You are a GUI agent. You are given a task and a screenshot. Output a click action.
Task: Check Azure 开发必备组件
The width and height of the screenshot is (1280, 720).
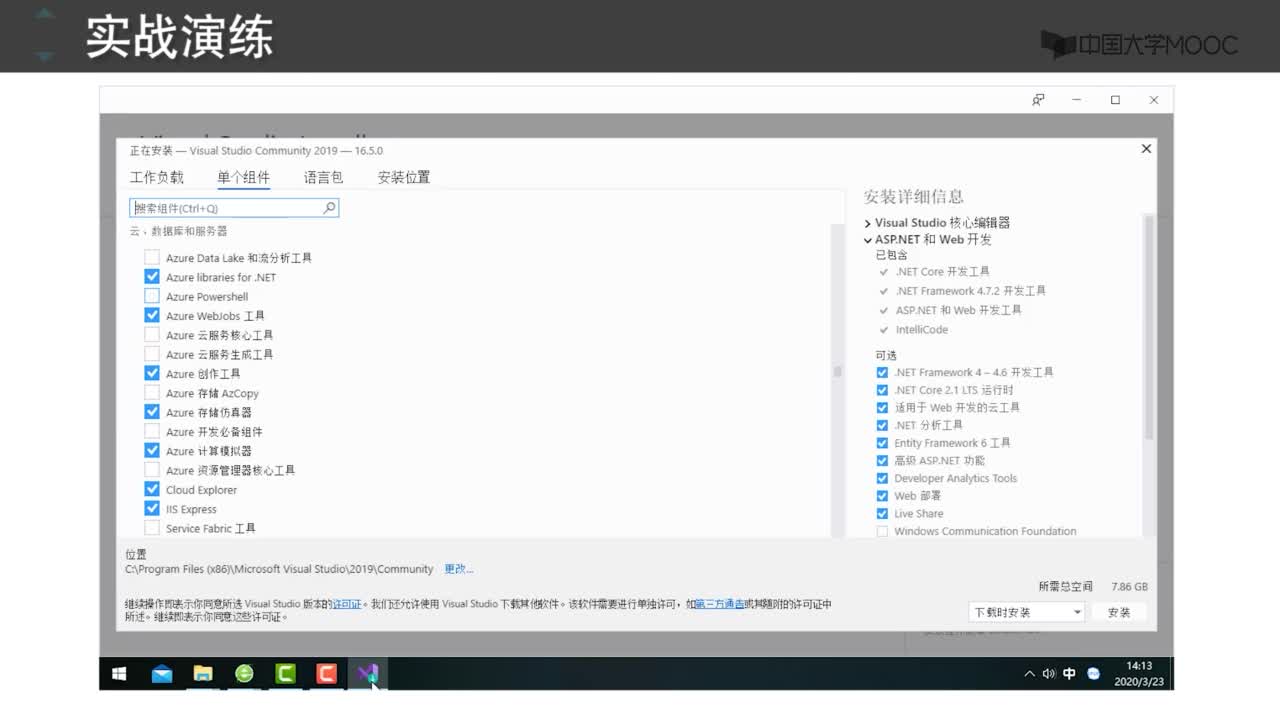tap(152, 431)
